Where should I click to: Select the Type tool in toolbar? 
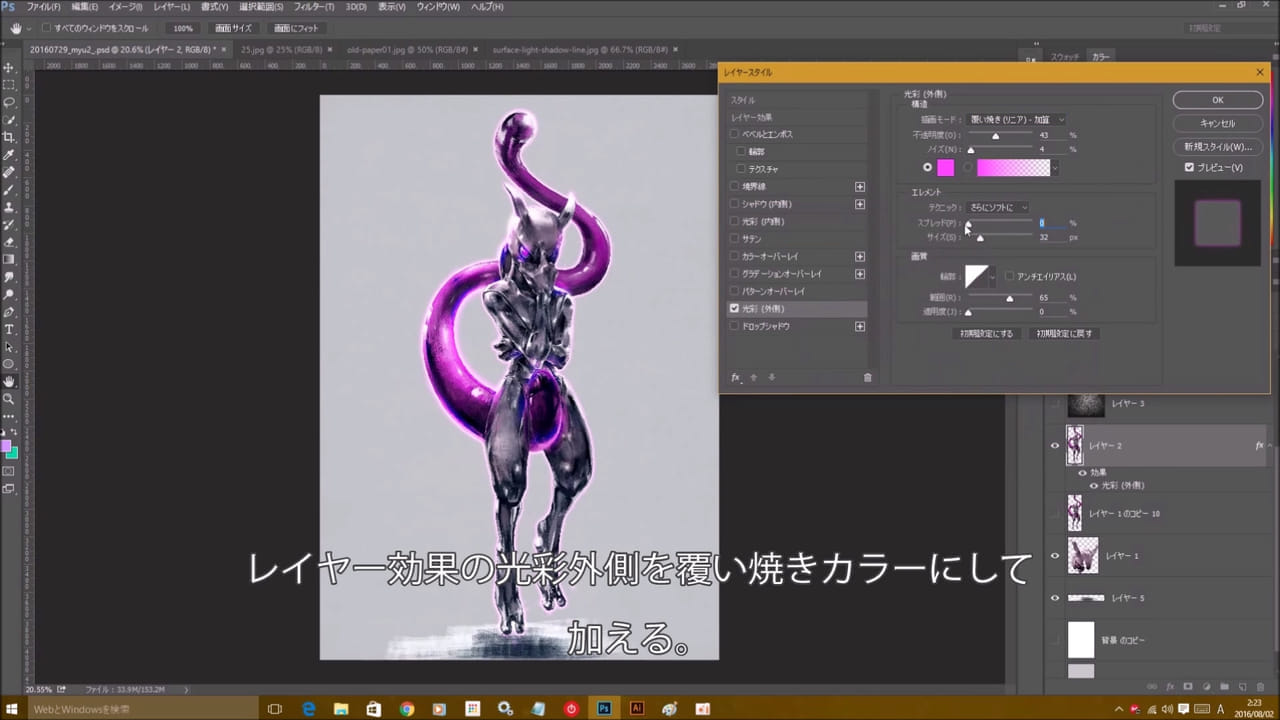pyautogui.click(x=9, y=329)
